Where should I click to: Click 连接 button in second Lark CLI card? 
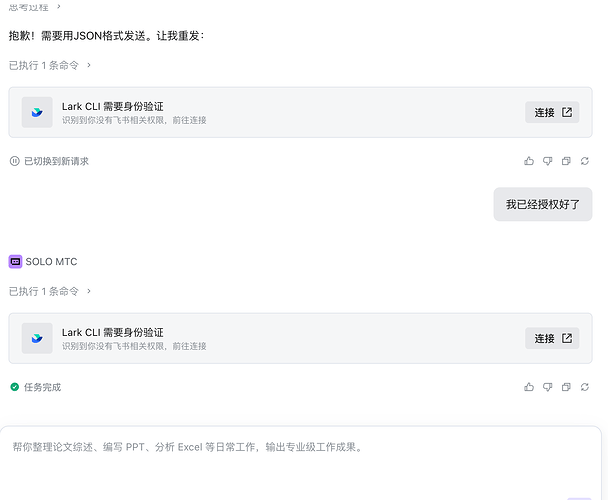(552, 338)
